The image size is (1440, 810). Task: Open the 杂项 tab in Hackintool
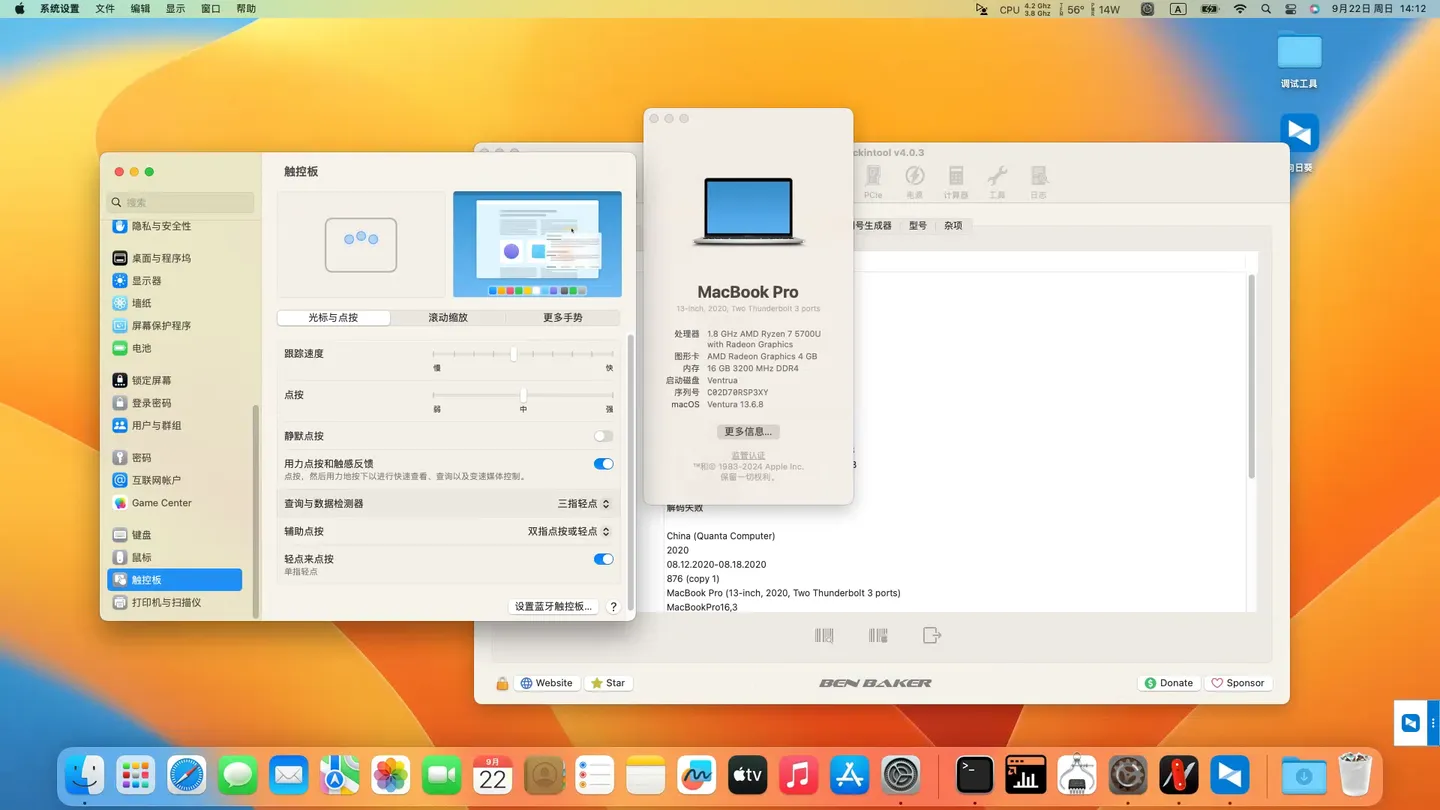coord(952,225)
